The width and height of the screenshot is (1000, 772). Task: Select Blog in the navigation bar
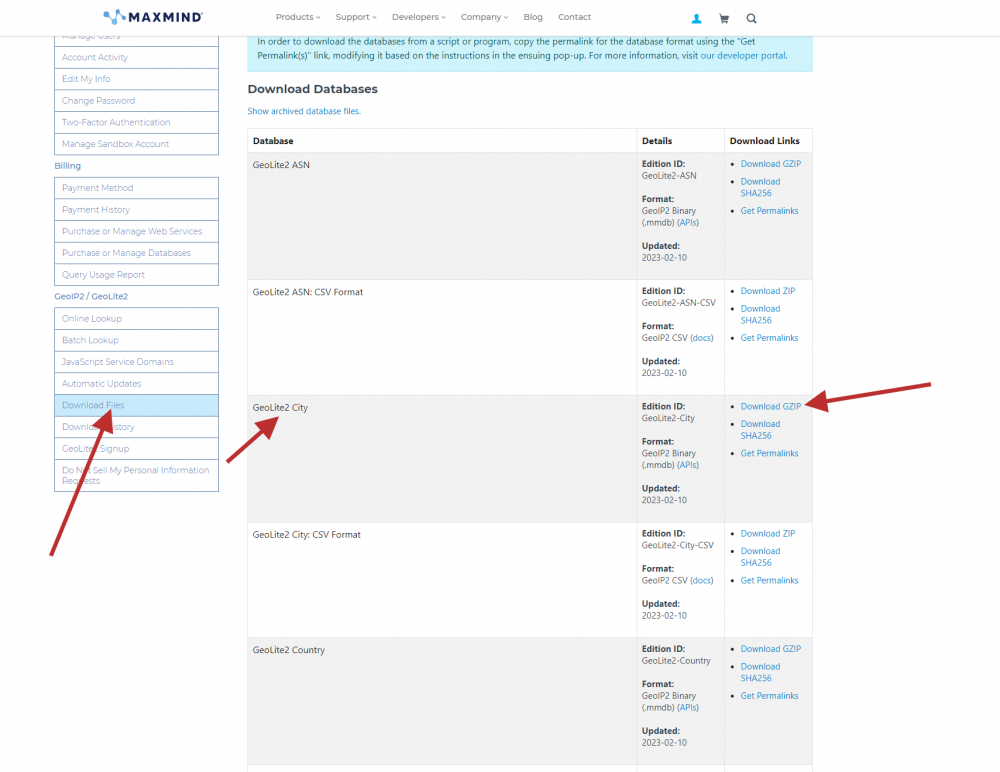(x=533, y=17)
